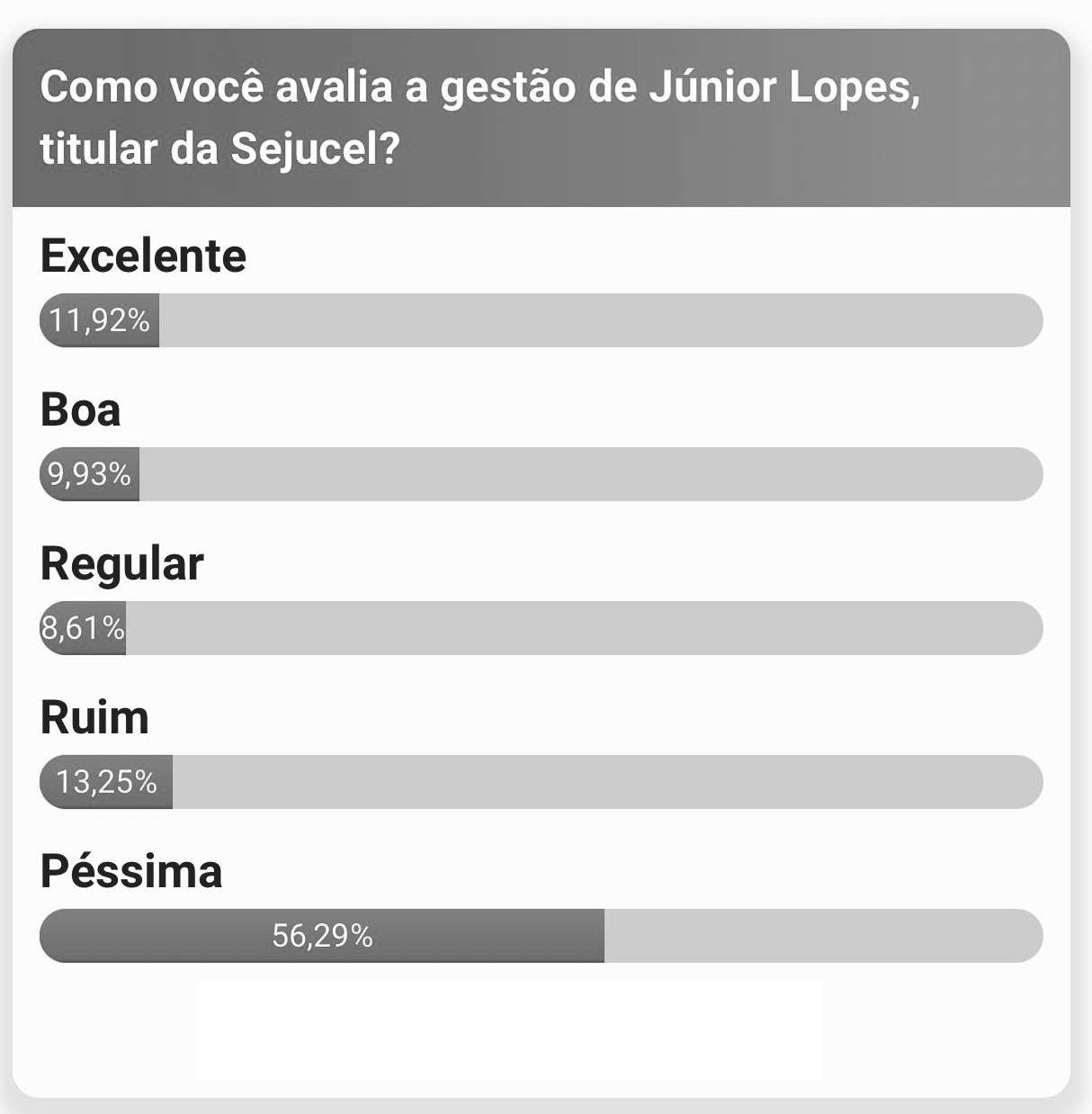
Task: Select the Excelente option label
Action: pos(143,256)
